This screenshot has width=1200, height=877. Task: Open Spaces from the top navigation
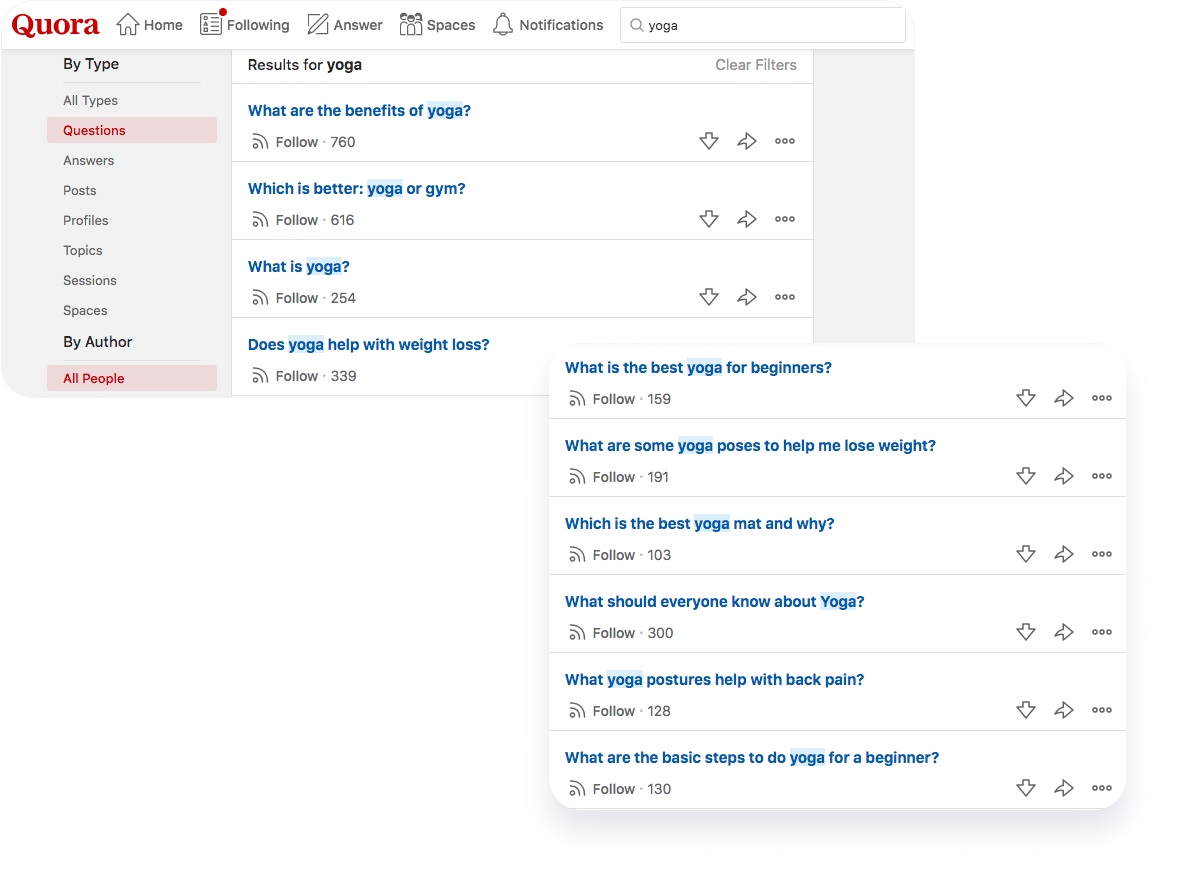pos(437,25)
